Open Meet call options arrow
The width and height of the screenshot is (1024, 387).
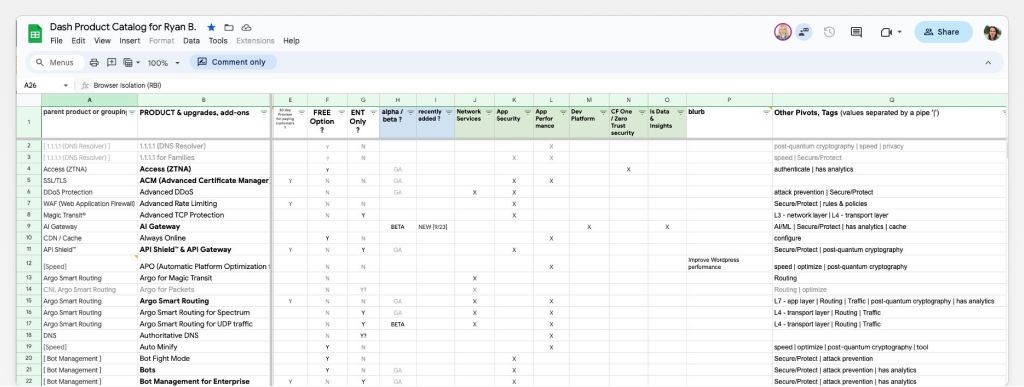(x=899, y=32)
